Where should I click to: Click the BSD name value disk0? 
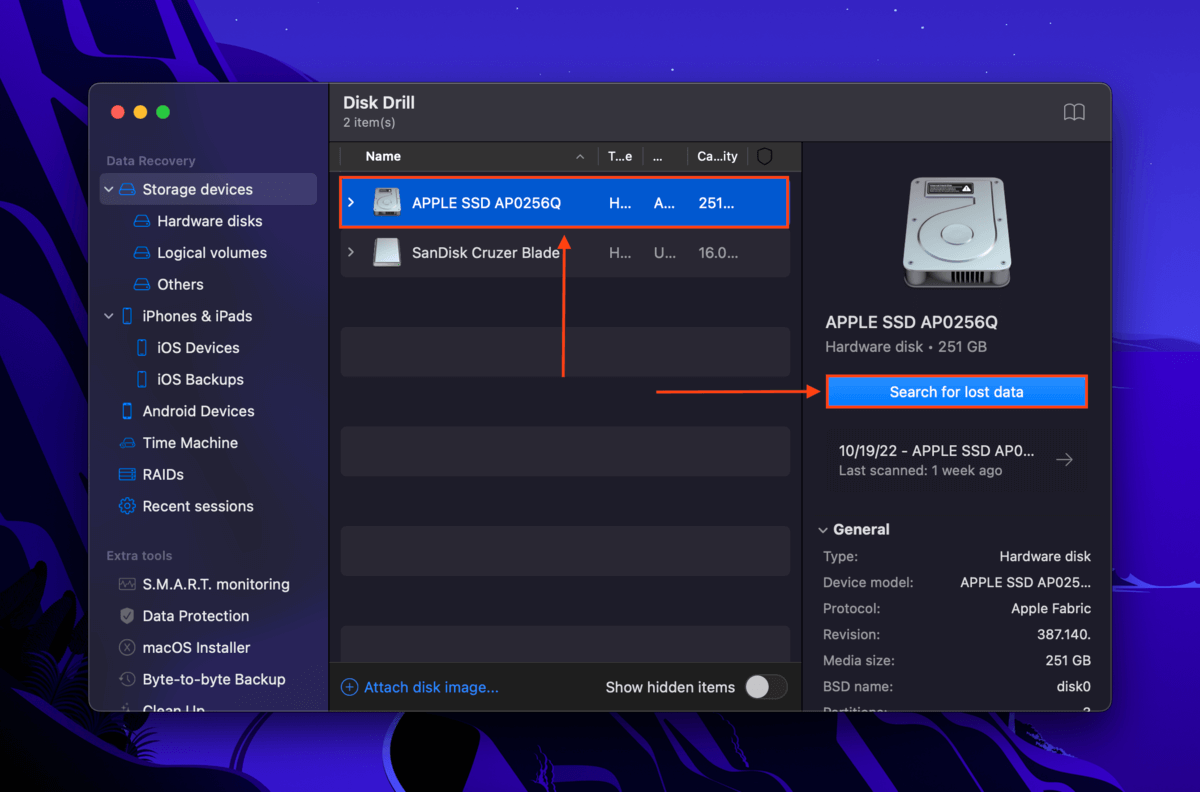tap(1072, 687)
